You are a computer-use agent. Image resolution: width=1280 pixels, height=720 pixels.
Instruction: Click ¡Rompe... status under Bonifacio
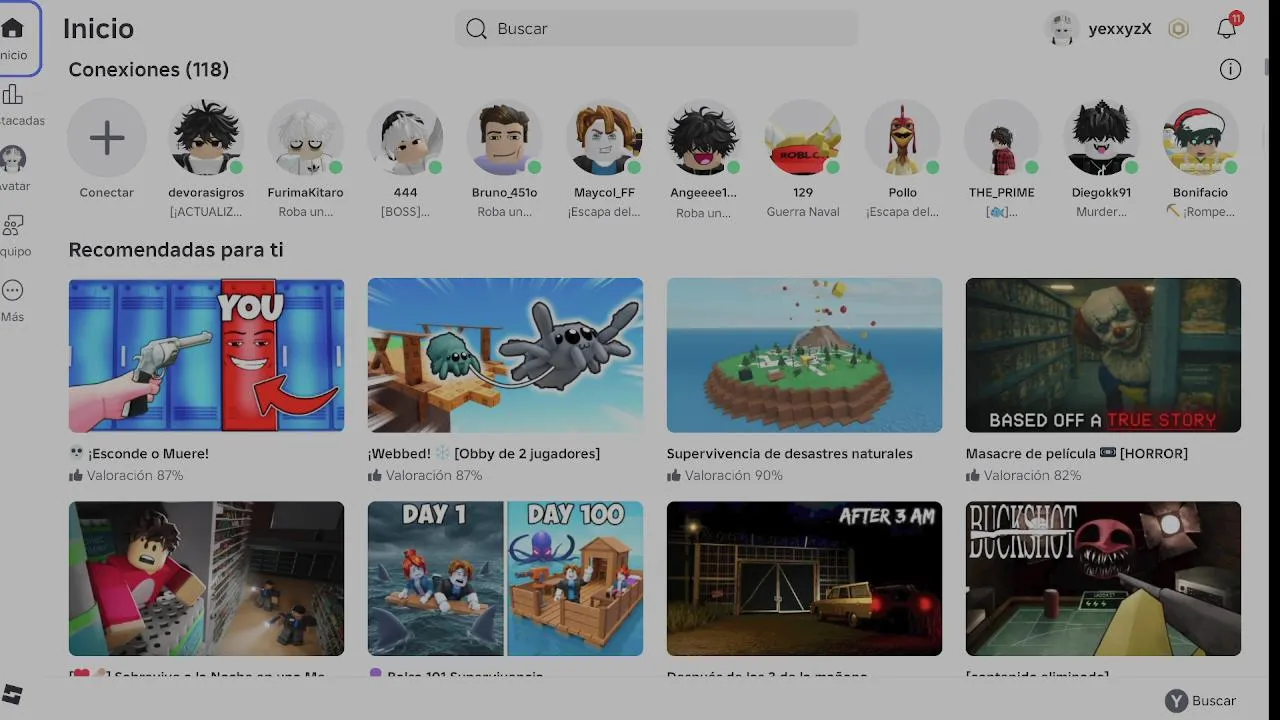point(1200,212)
